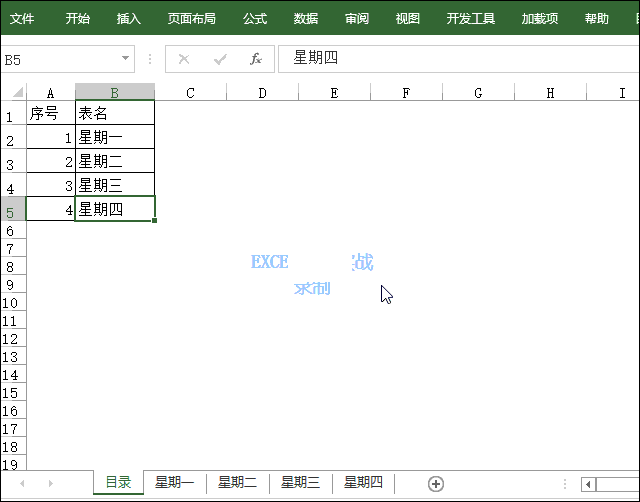Select column A header

click(x=51, y=93)
